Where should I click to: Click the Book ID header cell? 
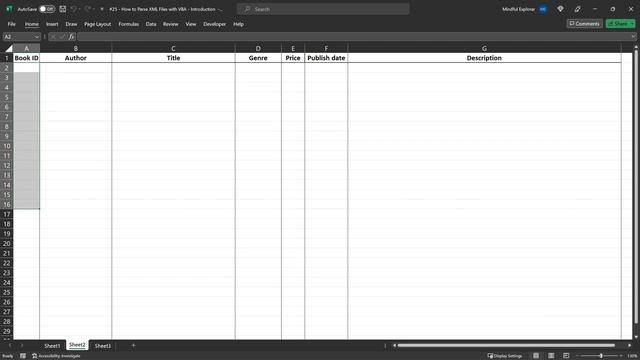coord(27,58)
